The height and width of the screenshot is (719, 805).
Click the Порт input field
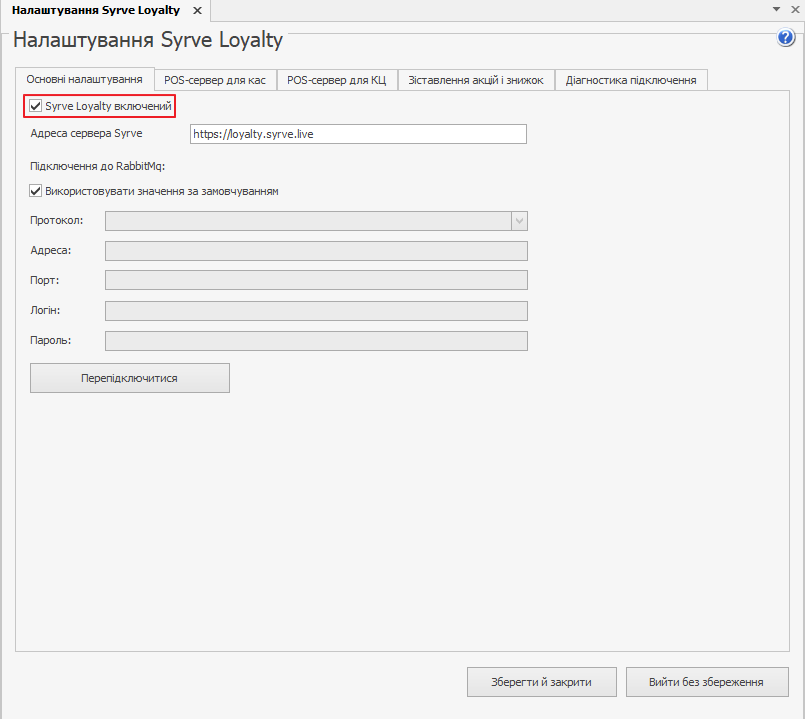coord(316,280)
